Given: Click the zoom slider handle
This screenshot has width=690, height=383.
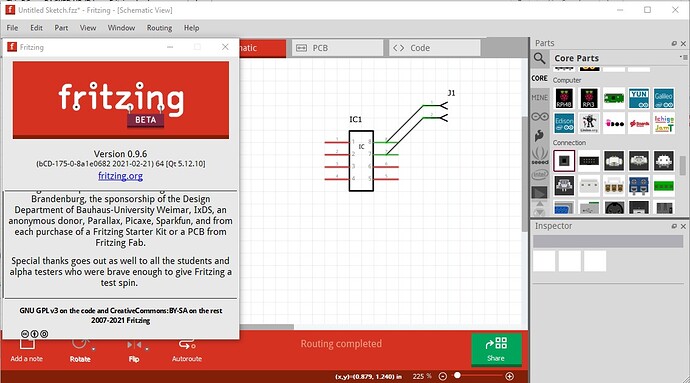Looking at the screenshot, I should pos(458,376).
